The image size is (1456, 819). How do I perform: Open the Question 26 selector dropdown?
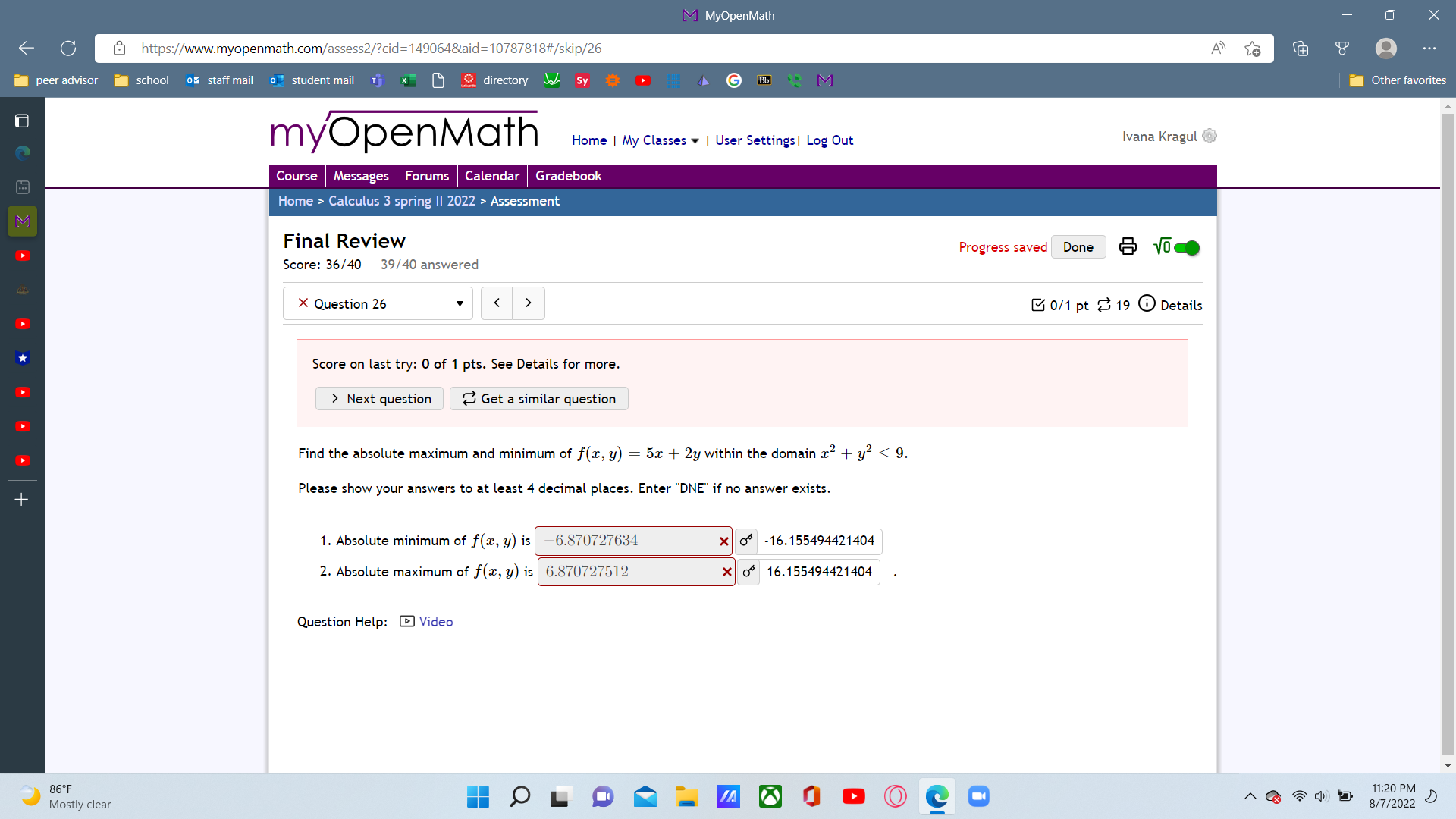[x=378, y=303]
